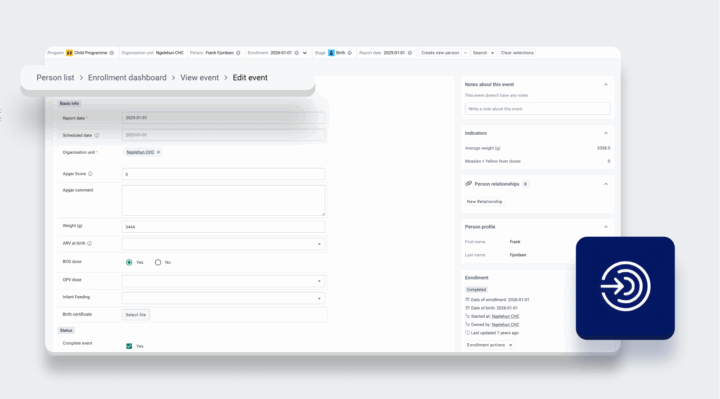Click the New Relationship button
720x399 pixels.
click(484, 202)
